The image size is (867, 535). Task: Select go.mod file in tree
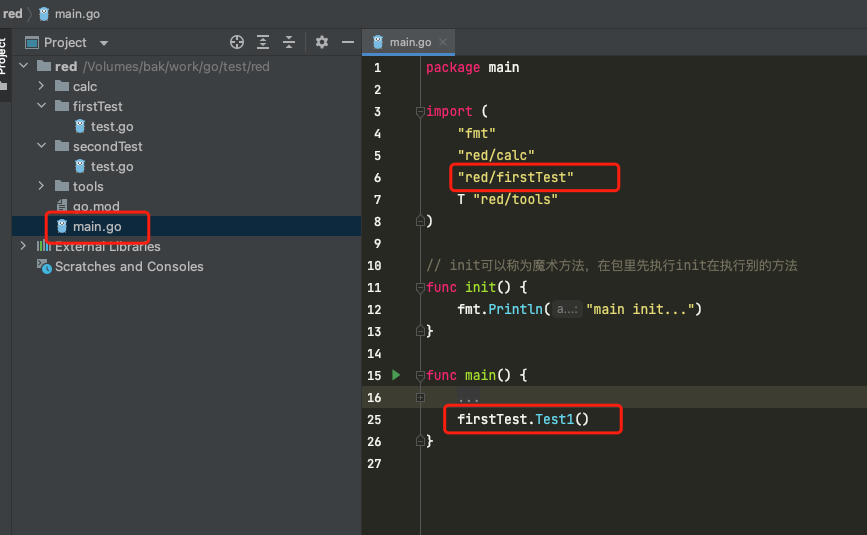(x=96, y=206)
